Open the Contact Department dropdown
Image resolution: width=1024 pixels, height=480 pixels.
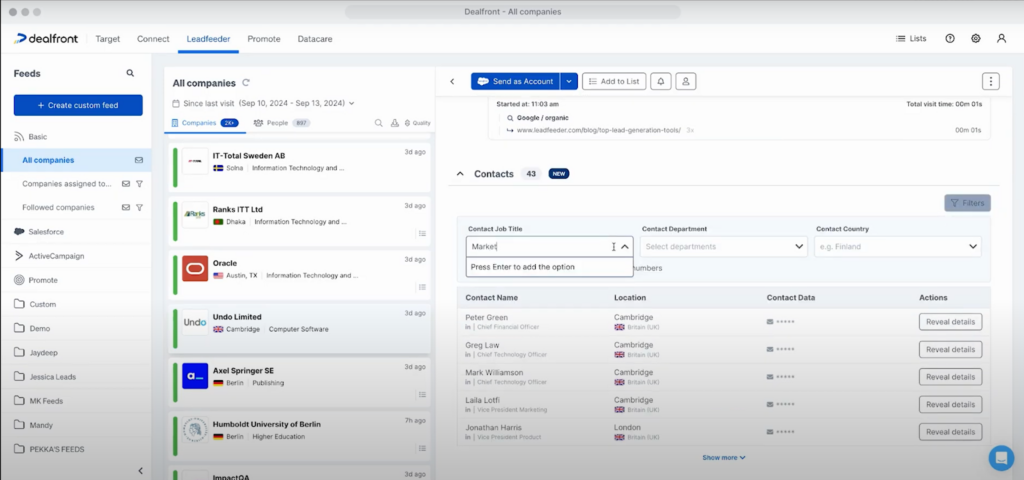(x=724, y=247)
